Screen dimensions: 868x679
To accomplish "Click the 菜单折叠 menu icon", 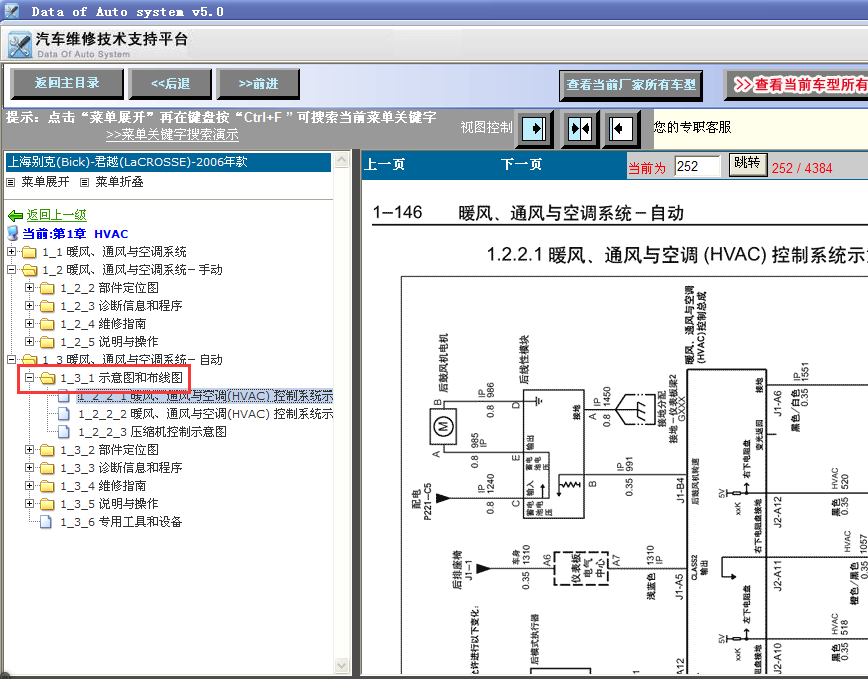I will coord(84,182).
